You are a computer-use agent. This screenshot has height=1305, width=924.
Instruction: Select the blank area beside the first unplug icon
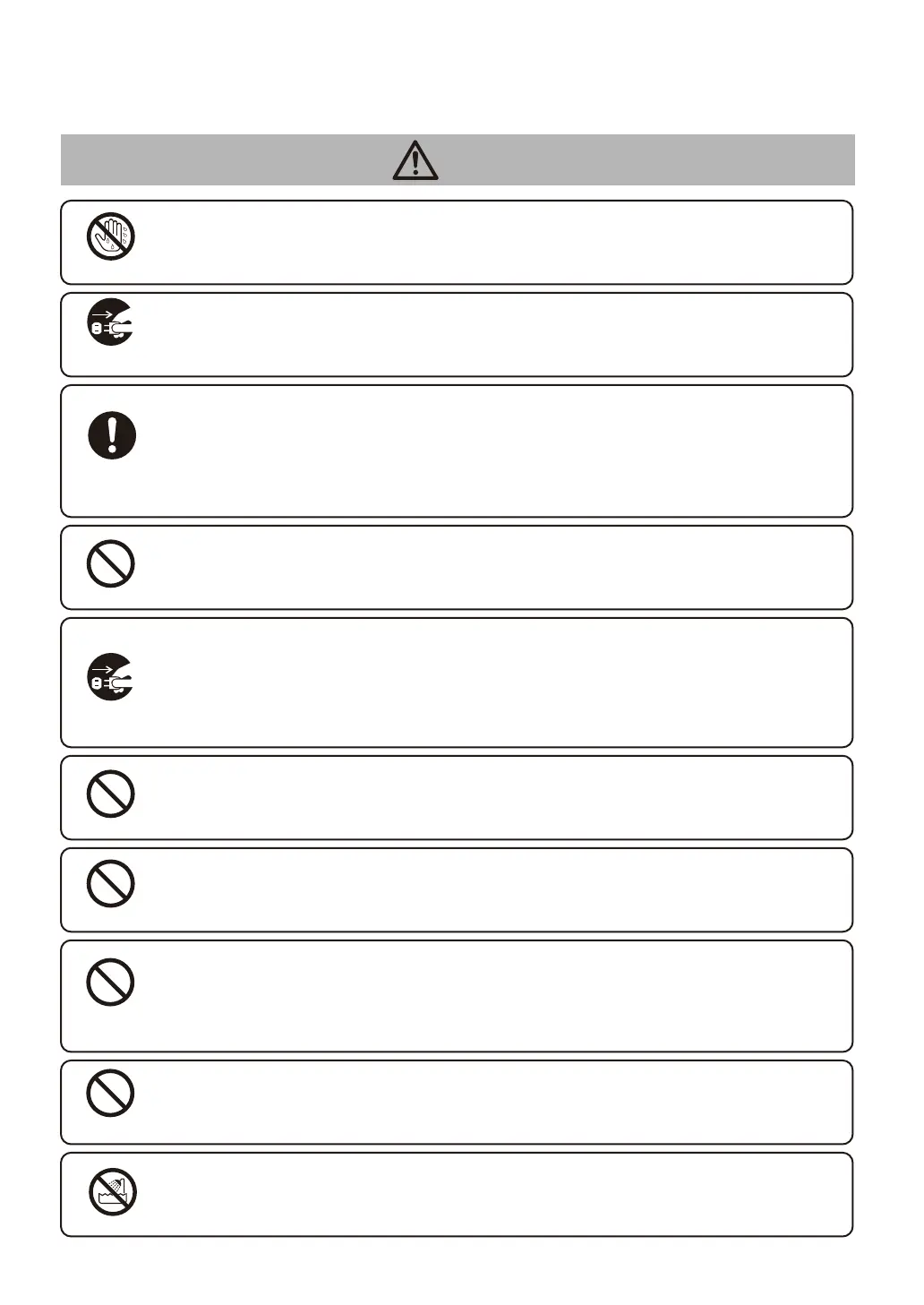click(x=492, y=335)
